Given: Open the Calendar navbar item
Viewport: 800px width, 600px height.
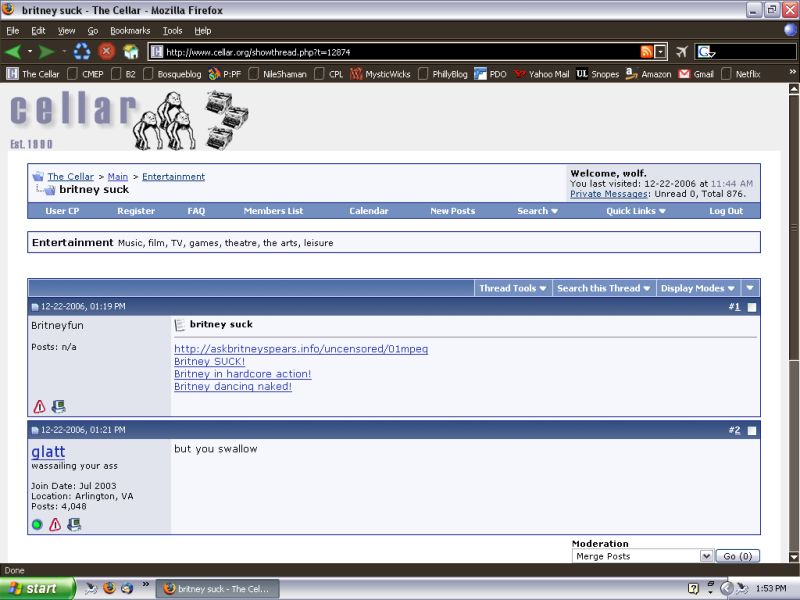Looking at the screenshot, I should 368,211.
